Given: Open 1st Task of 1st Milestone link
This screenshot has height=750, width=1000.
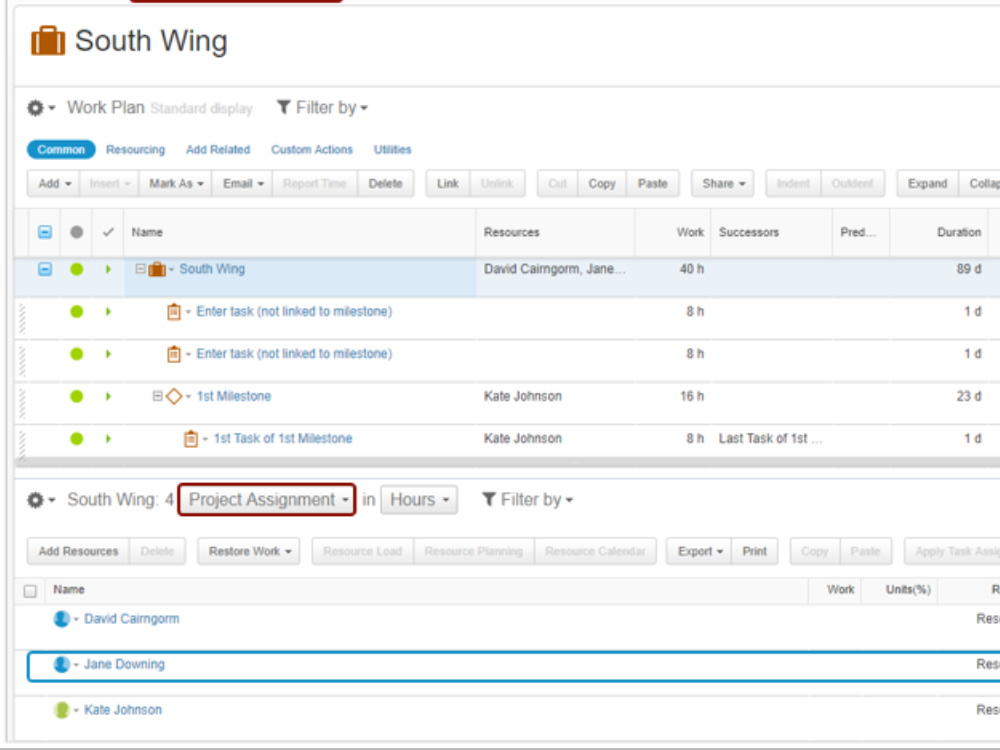Looking at the screenshot, I should click(x=283, y=439).
